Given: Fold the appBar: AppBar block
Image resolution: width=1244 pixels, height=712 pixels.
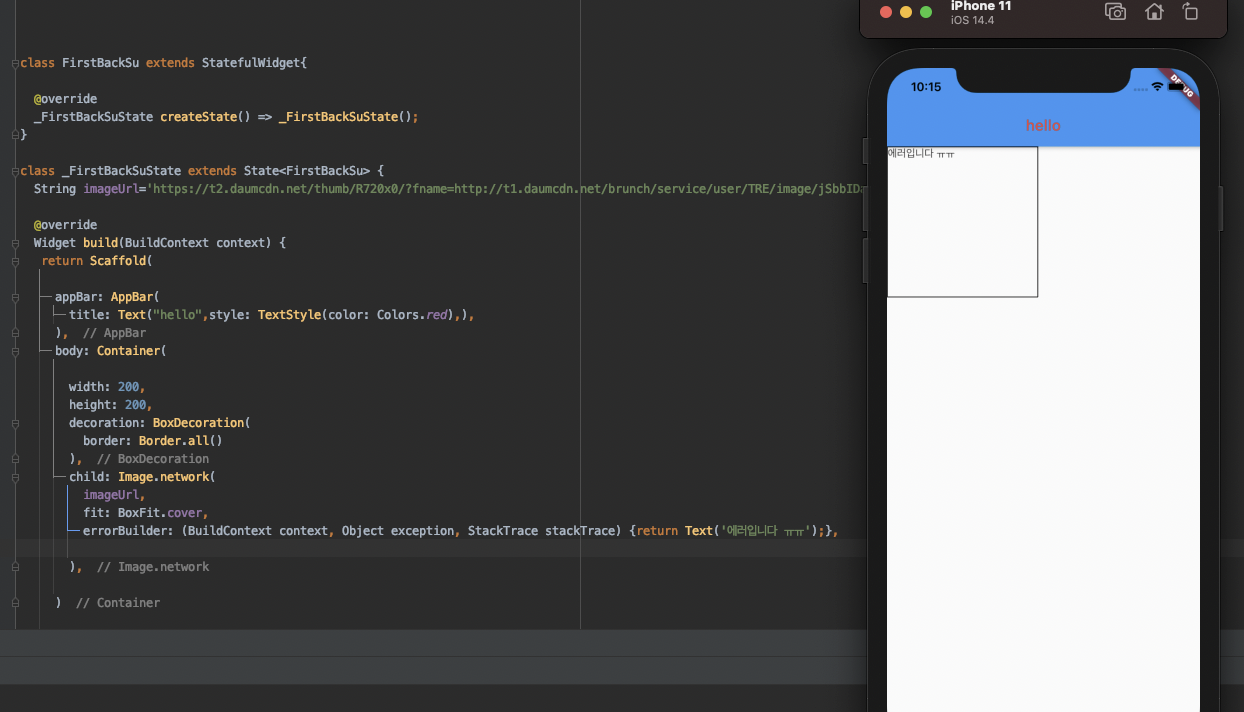Looking at the screenshot, I should coord(14,297).
